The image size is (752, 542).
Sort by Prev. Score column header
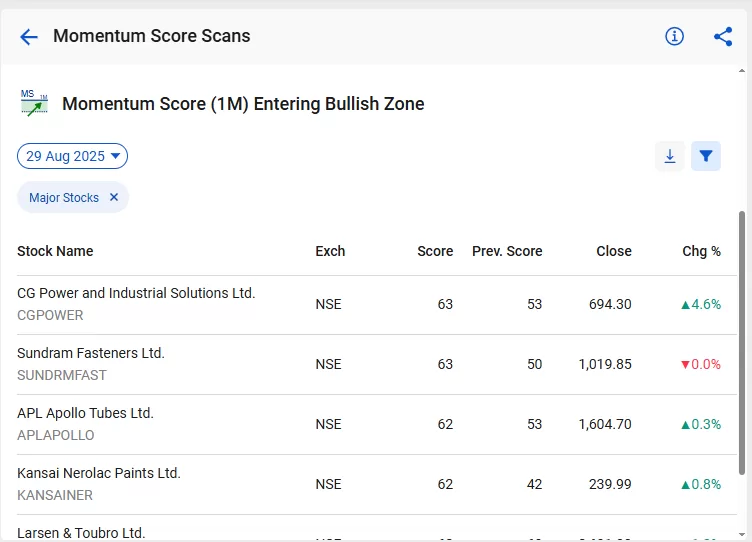pos(507,251)
